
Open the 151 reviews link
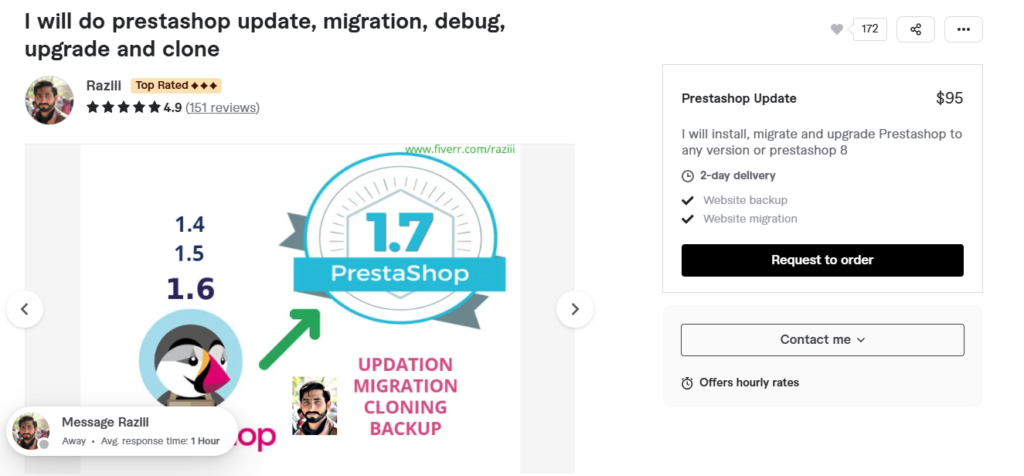[223, 108]
